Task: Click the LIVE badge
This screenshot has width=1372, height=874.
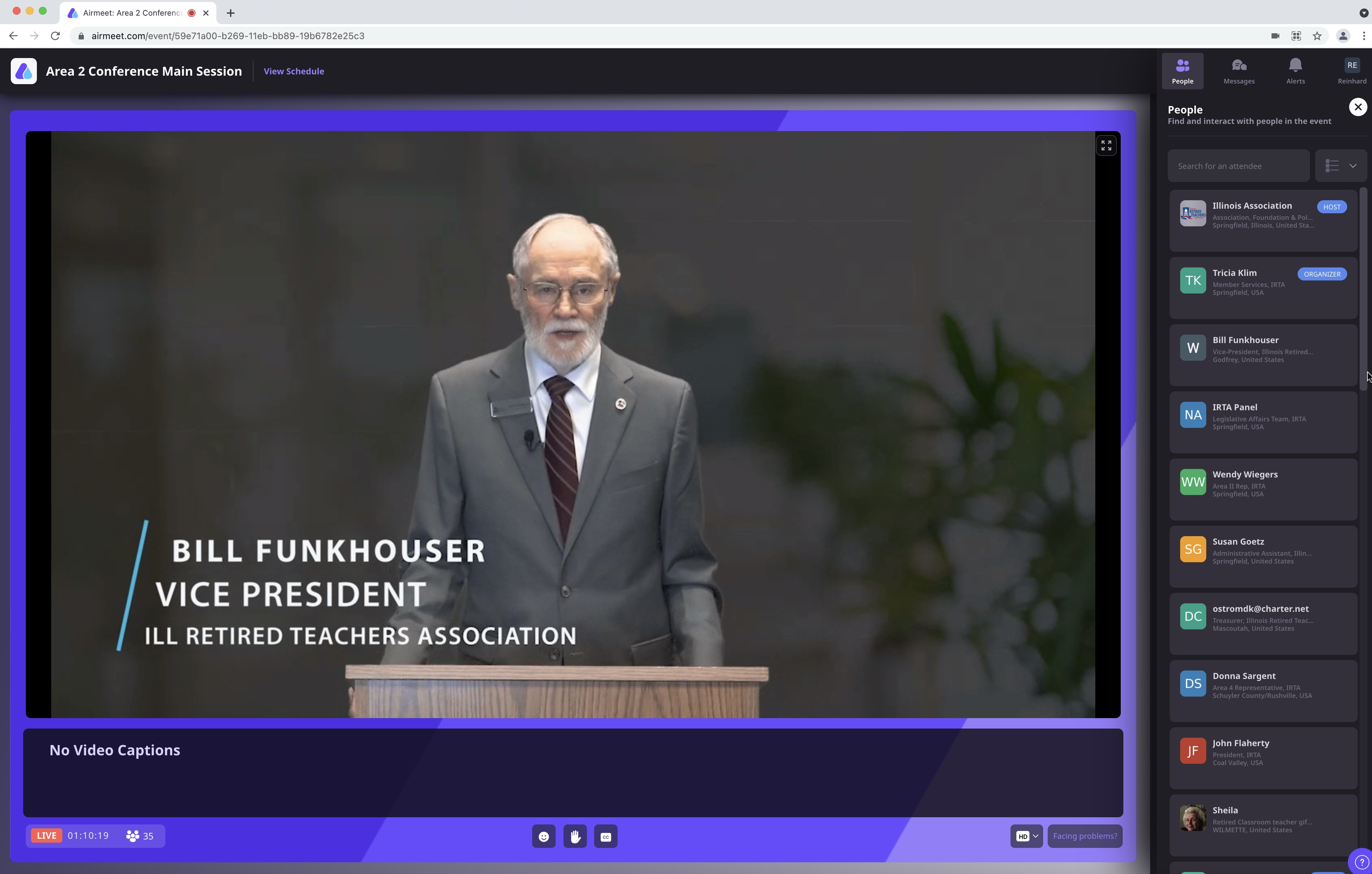Action: (x=47, y=836)
